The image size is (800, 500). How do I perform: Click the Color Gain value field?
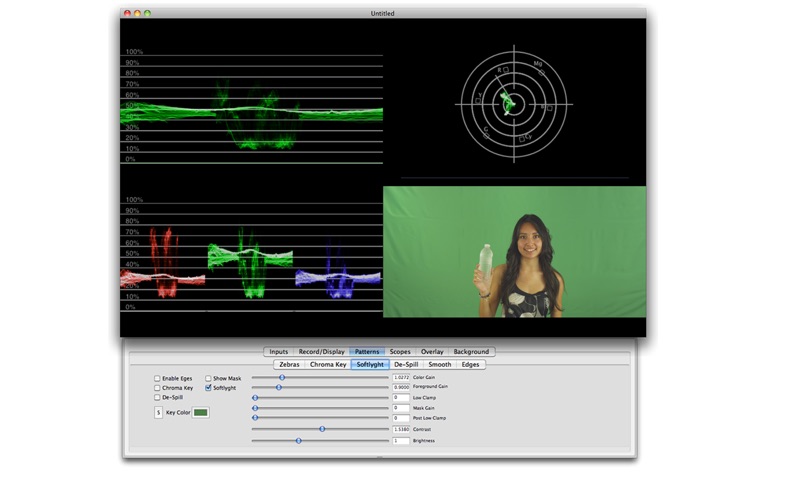click(x=401, y=377)
